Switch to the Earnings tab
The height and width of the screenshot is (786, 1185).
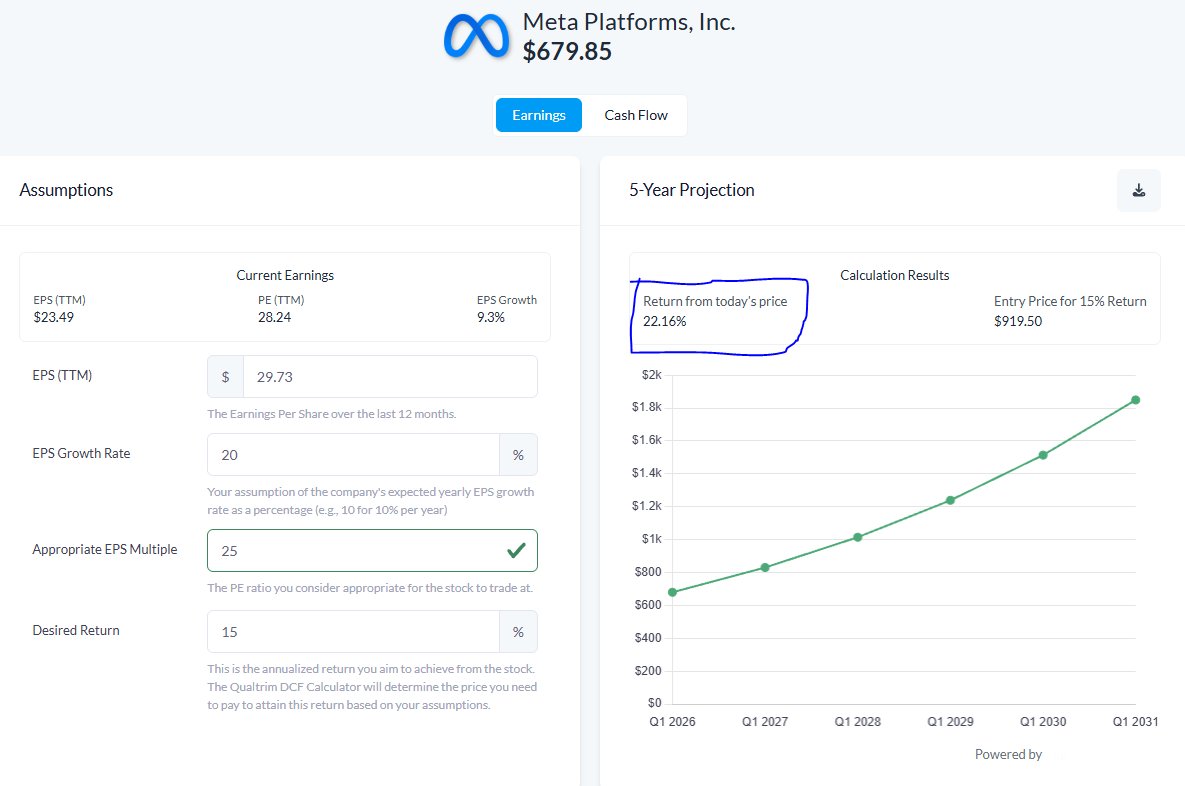[x=539, y=115]
